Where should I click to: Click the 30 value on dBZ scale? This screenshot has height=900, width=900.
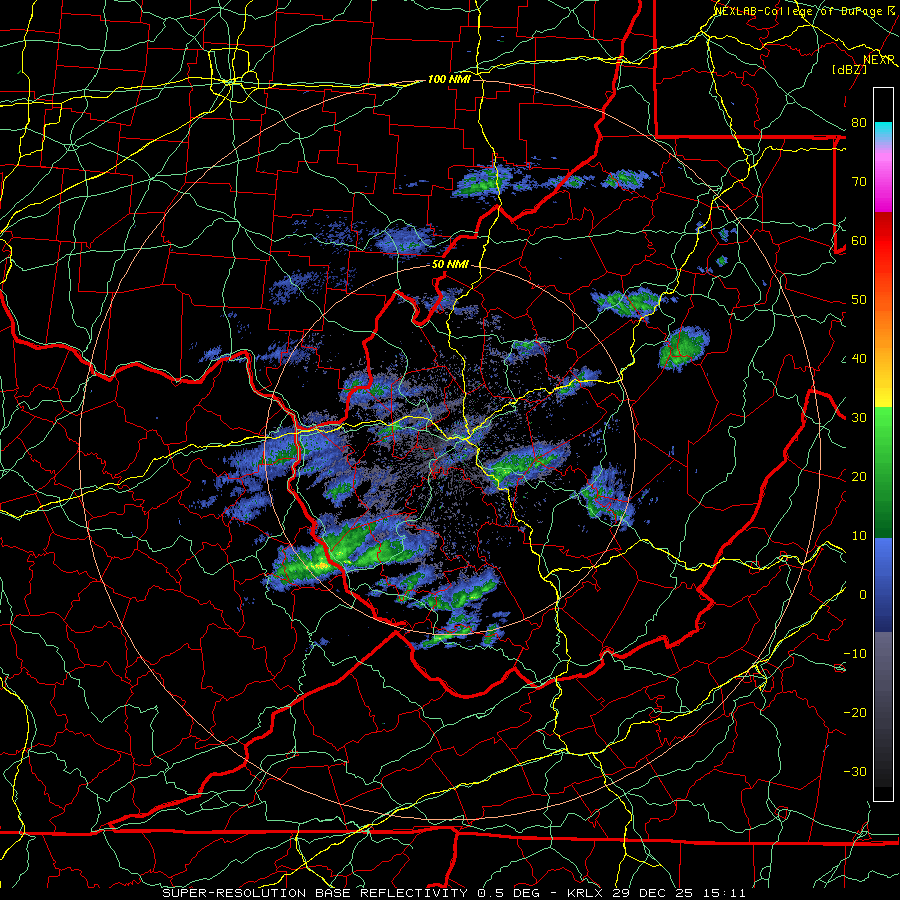click(x=859, y=418)
